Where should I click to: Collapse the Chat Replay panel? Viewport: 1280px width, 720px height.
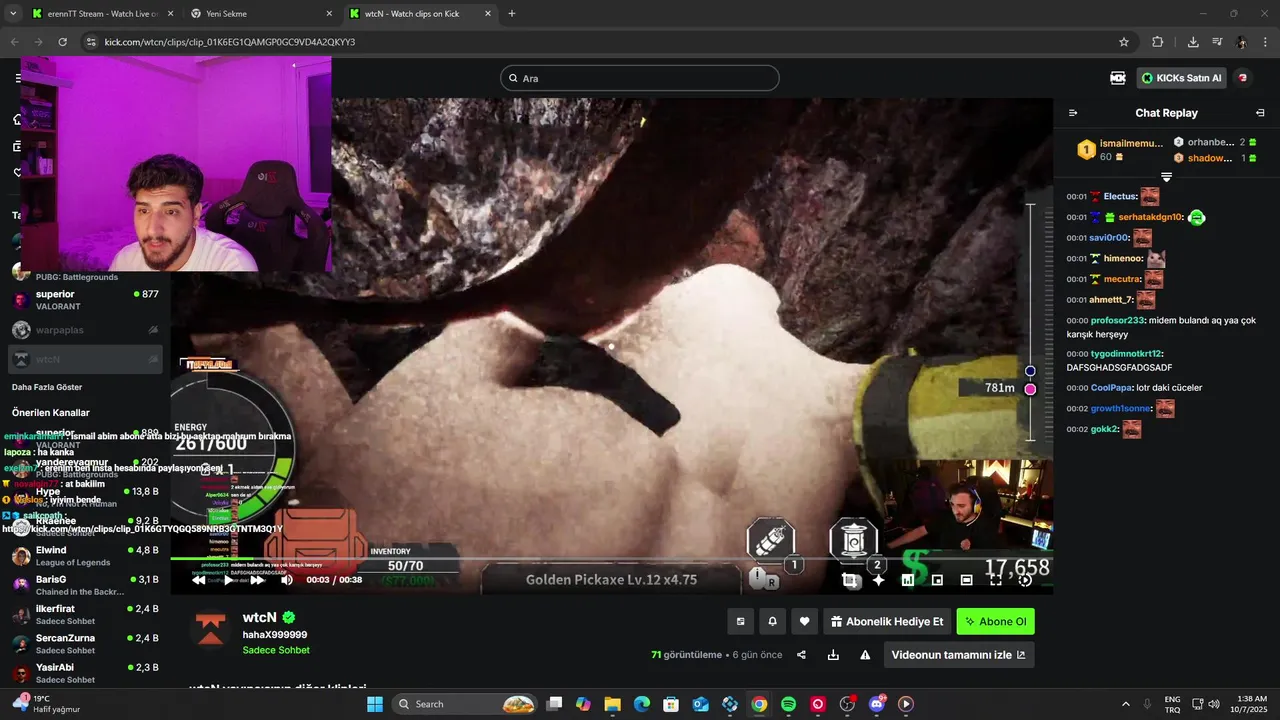[x=1073, y=113]
